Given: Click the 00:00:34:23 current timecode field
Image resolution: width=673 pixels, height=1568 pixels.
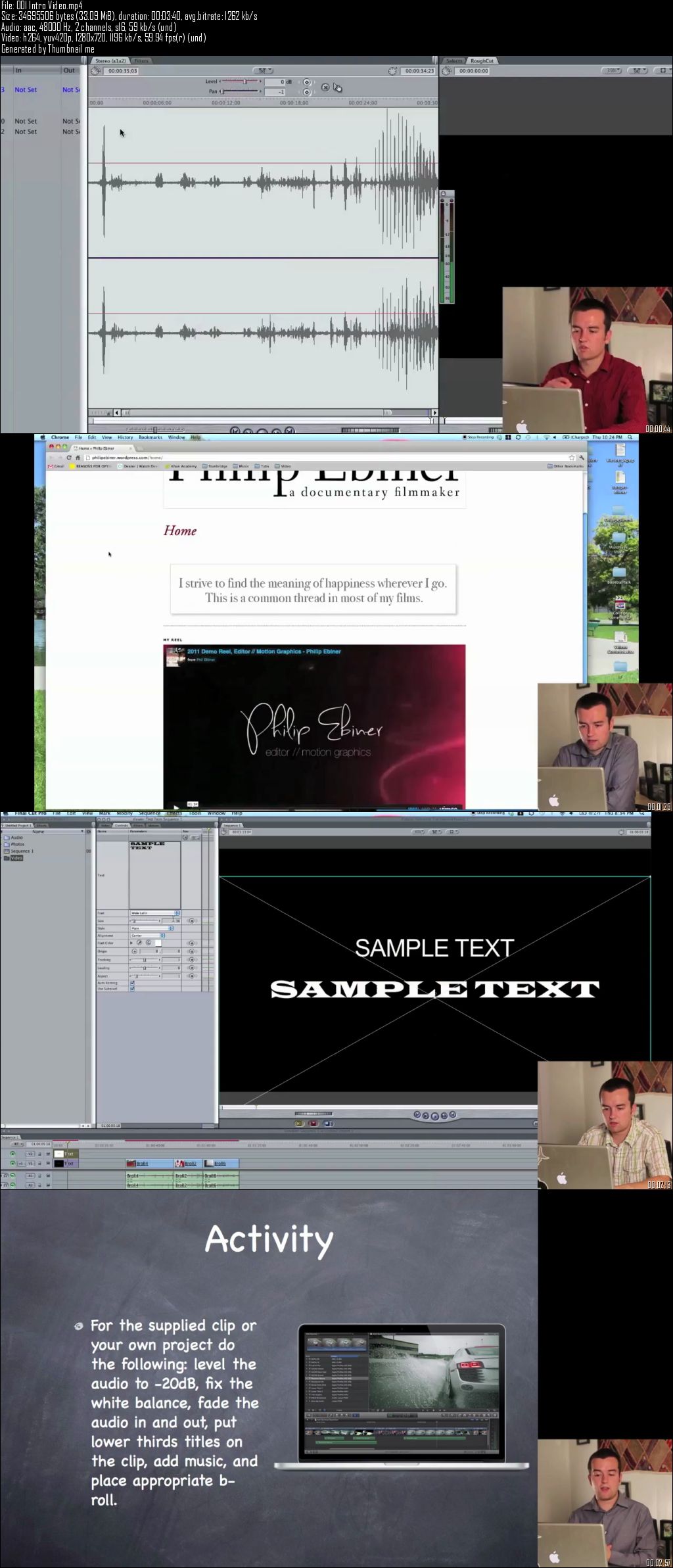Looking at the screenshot, I should (x=419, y=70).
